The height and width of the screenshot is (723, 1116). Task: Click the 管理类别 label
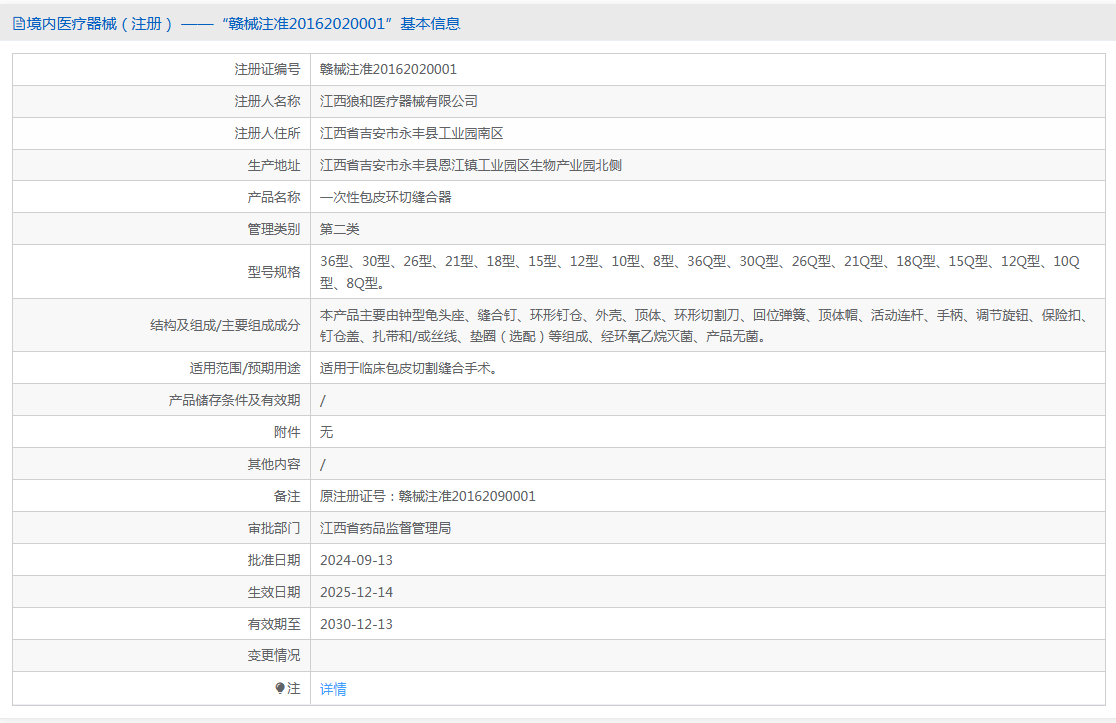274,229
